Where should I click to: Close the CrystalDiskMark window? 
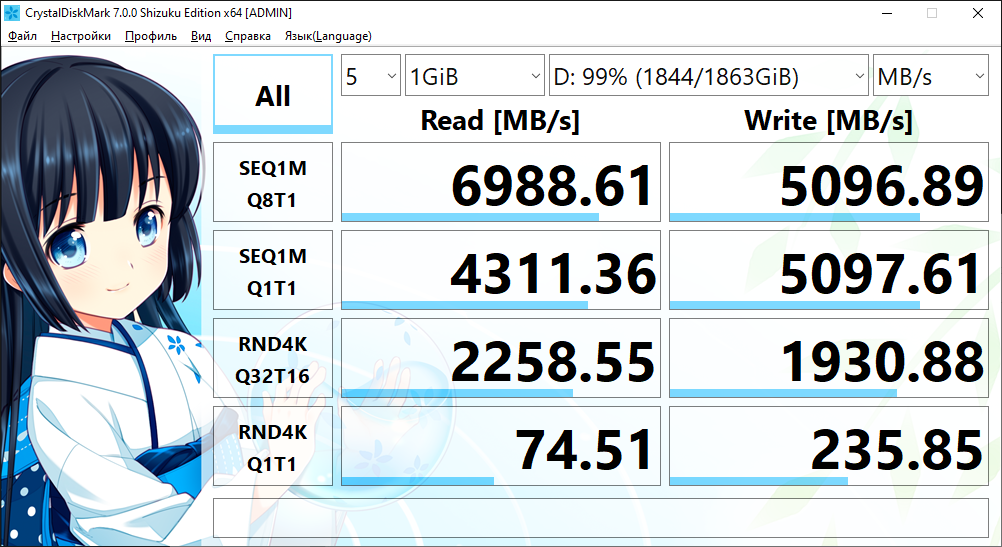(x=978, y=13)
